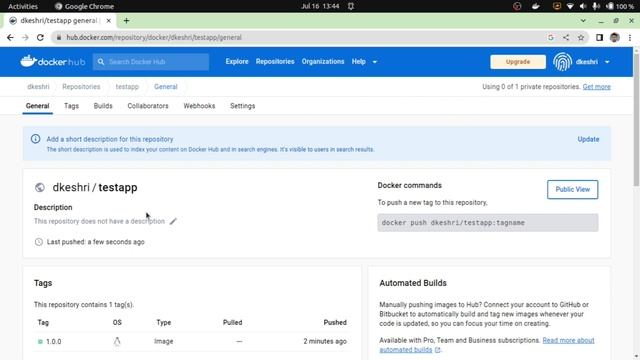Click the Search Docker Hub field
640x360 pixels.
151,62
